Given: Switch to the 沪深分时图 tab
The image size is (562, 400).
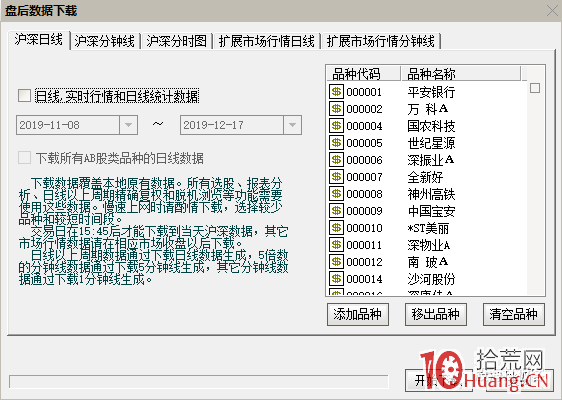Looking at the screenshot, I should pyautogui.click(x=177, y=41).
